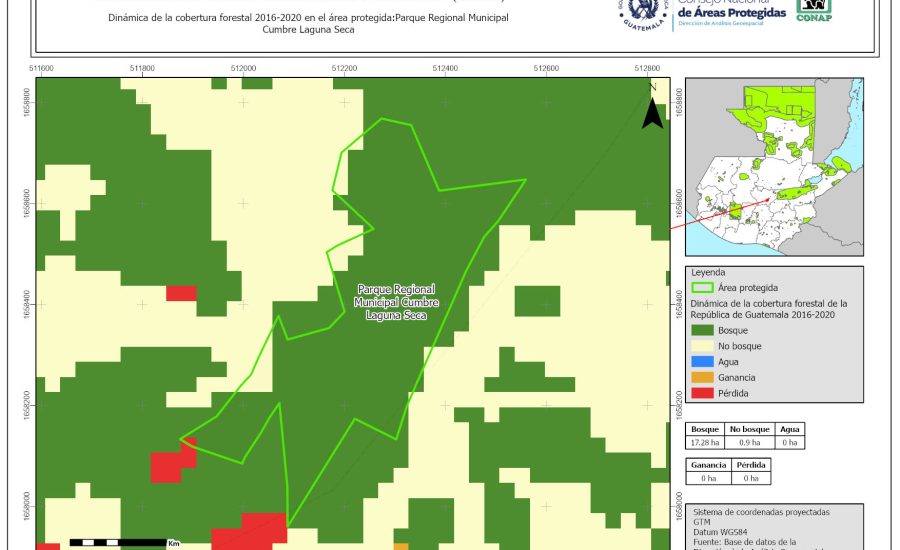Click the orange gain pixel at map bottom
Viewport: 900px width, 550px height.
tap(401, 546)
